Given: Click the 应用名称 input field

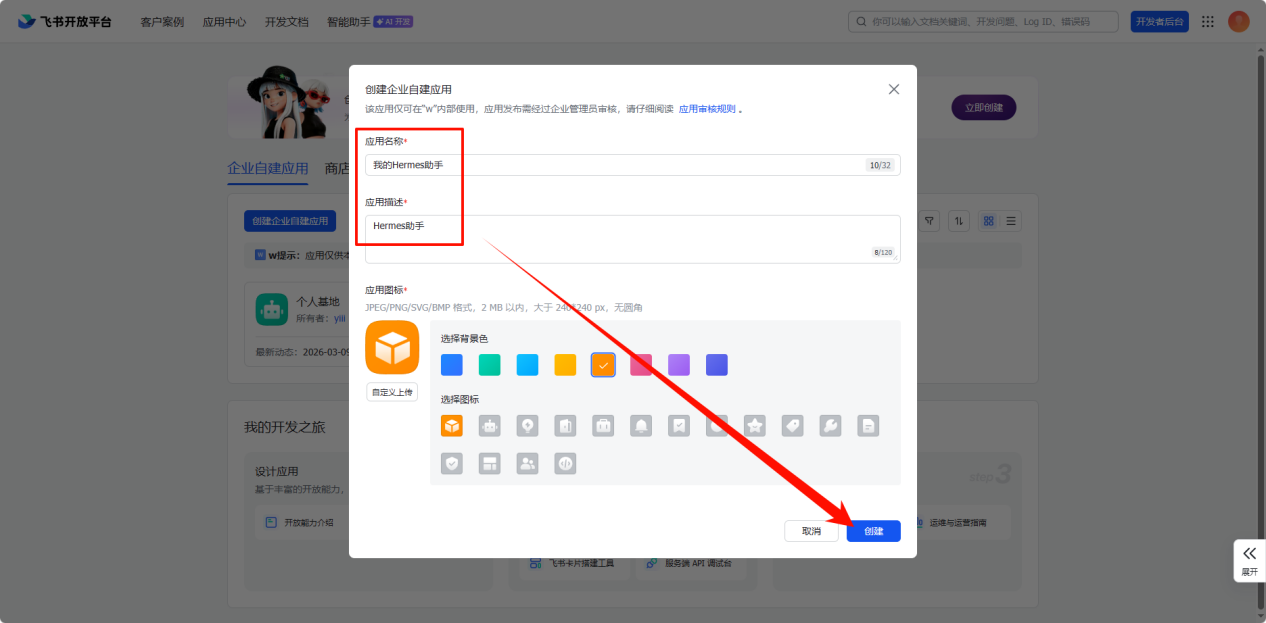Looking at the screenshot, I should (632, 165).
